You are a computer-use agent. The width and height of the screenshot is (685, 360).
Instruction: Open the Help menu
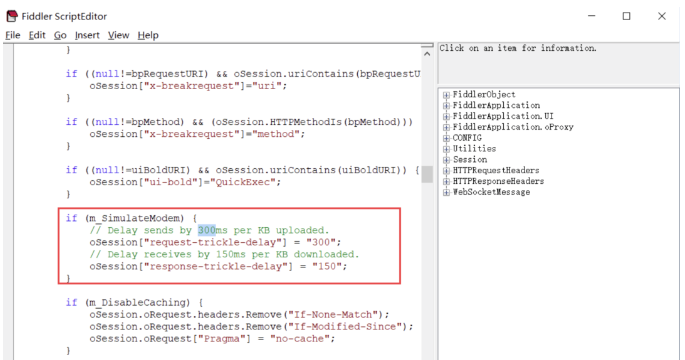148,35
